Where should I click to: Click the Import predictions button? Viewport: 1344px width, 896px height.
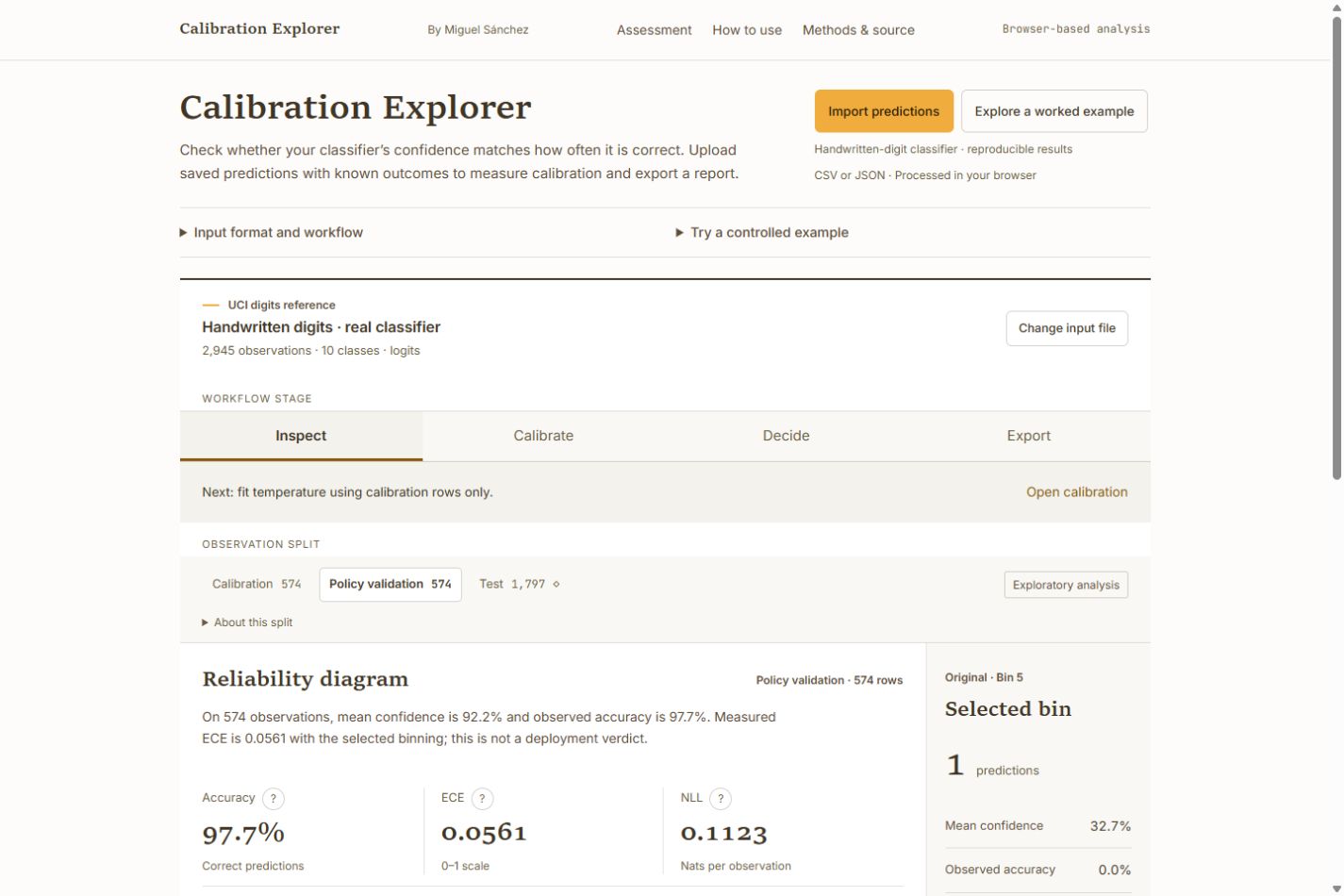tap(884, 111)
